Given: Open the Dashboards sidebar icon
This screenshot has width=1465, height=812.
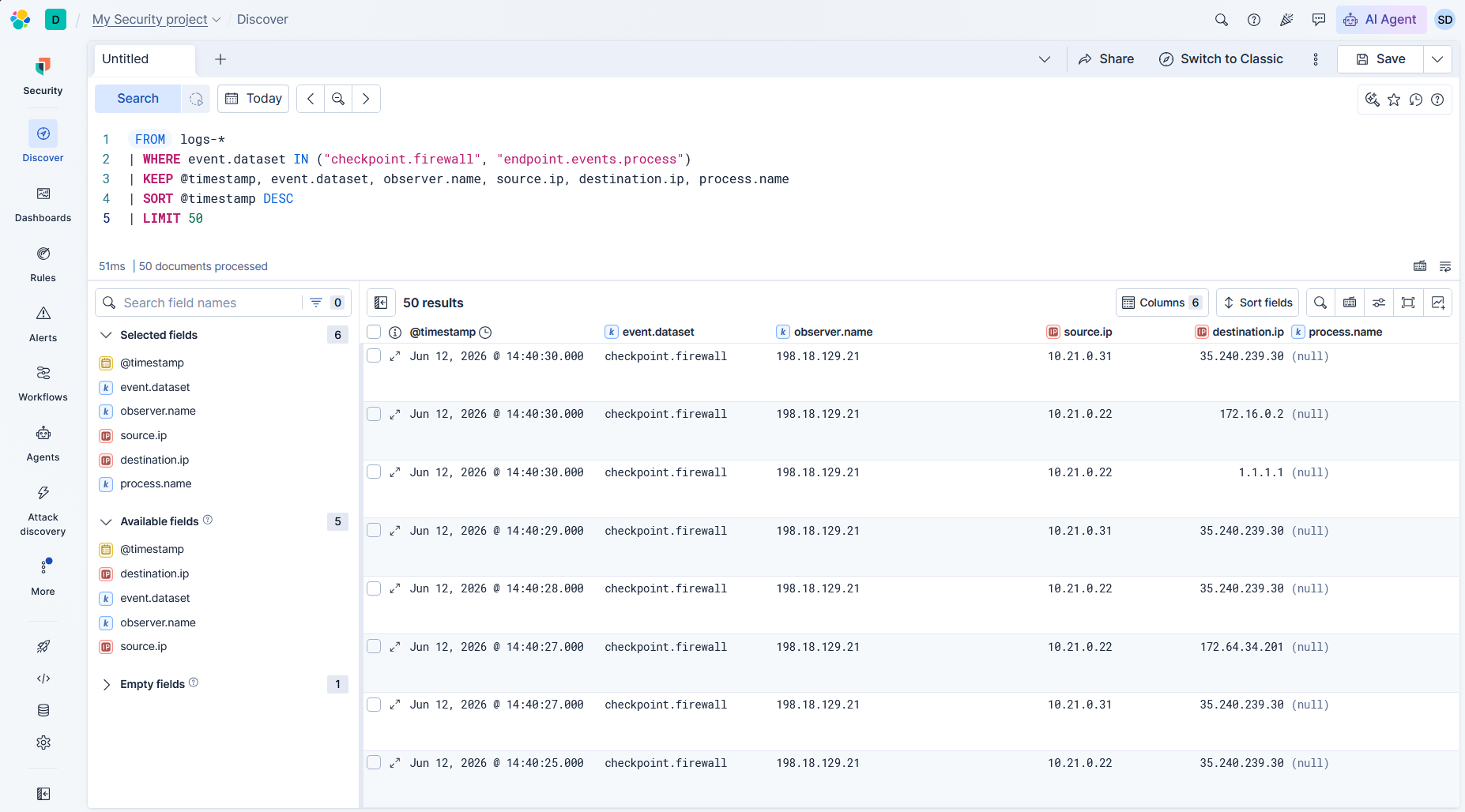Looking at the screenshot, I should [43, 204].
